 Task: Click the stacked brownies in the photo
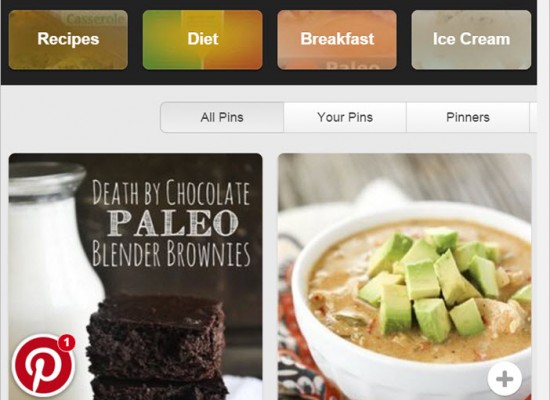click(156, 347)
